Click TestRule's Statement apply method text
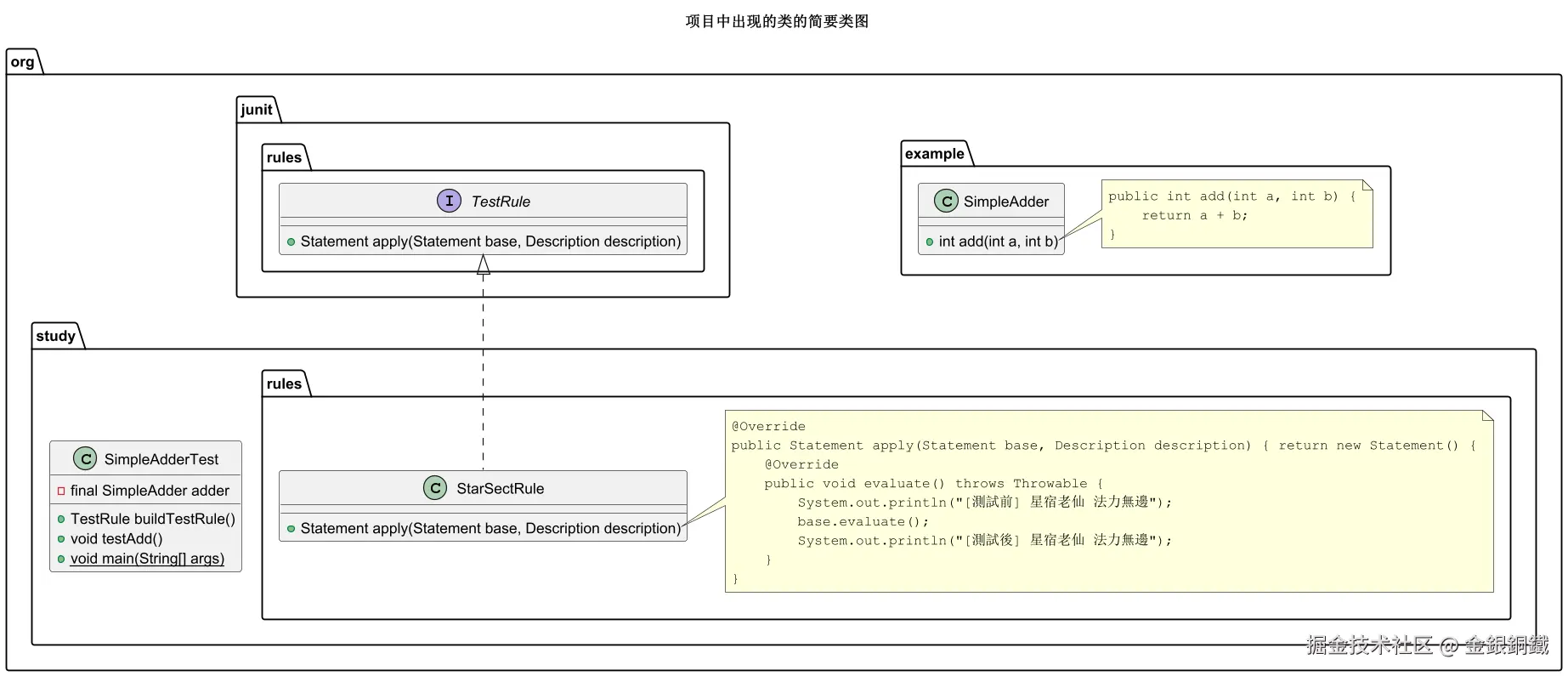 coord(490,241)
